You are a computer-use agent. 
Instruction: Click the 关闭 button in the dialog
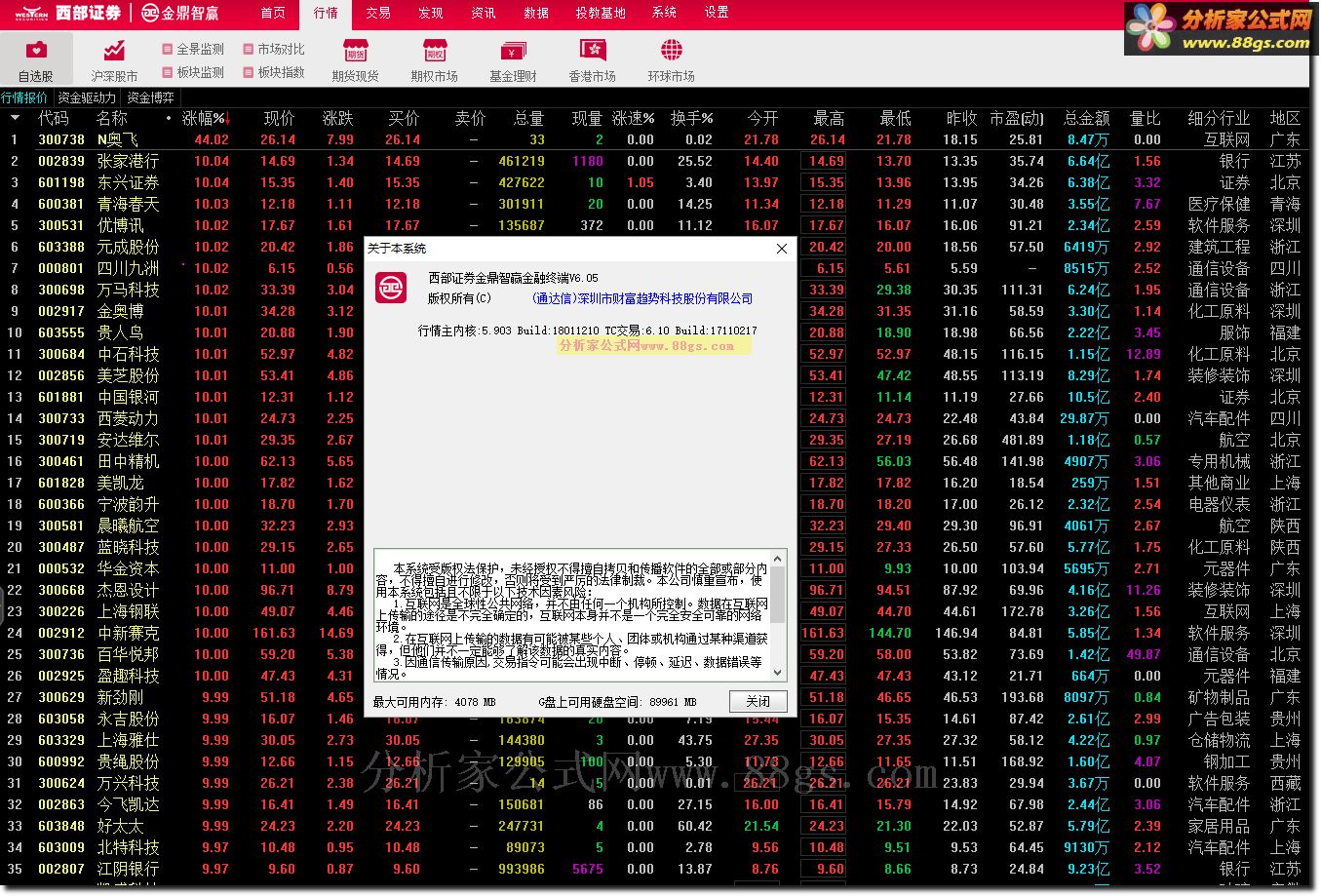[758, 701]
